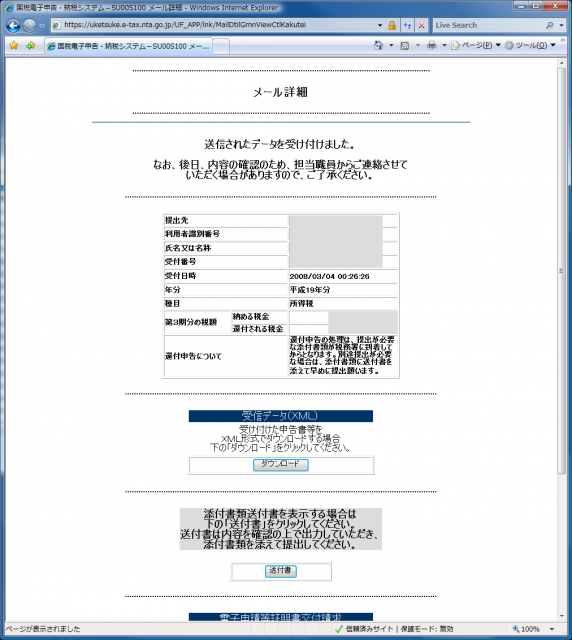This screenshot has height=640, width=572.
Task: Click the Live Search input box
Action: 488,25
